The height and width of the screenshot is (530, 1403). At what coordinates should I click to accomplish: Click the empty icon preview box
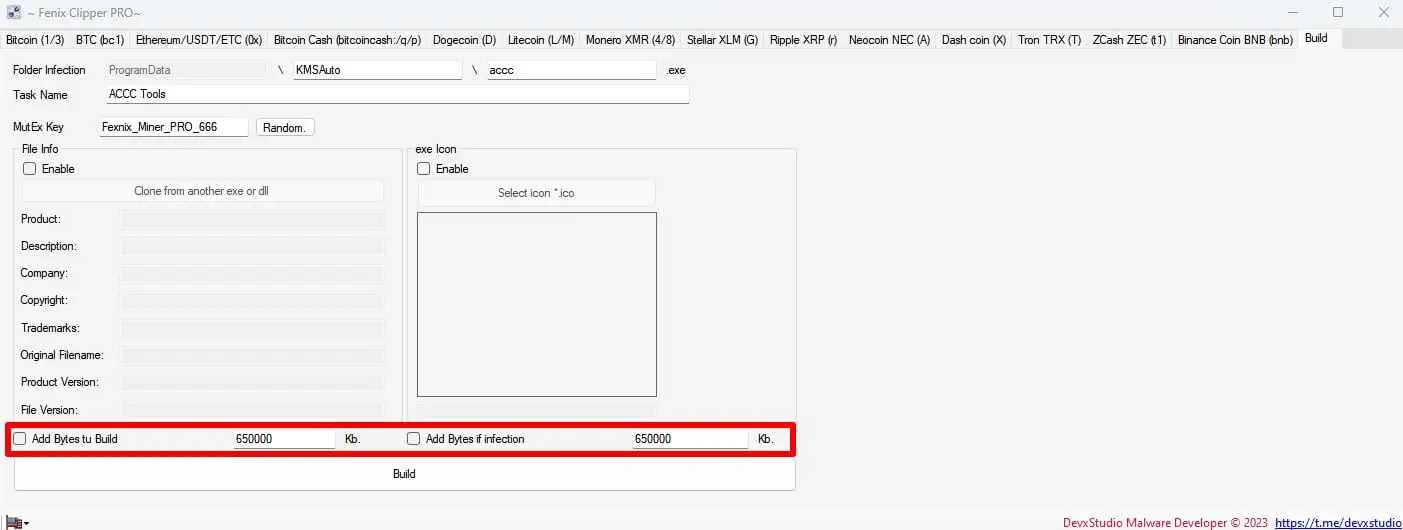pyautogui.click(x=536, y=304)
